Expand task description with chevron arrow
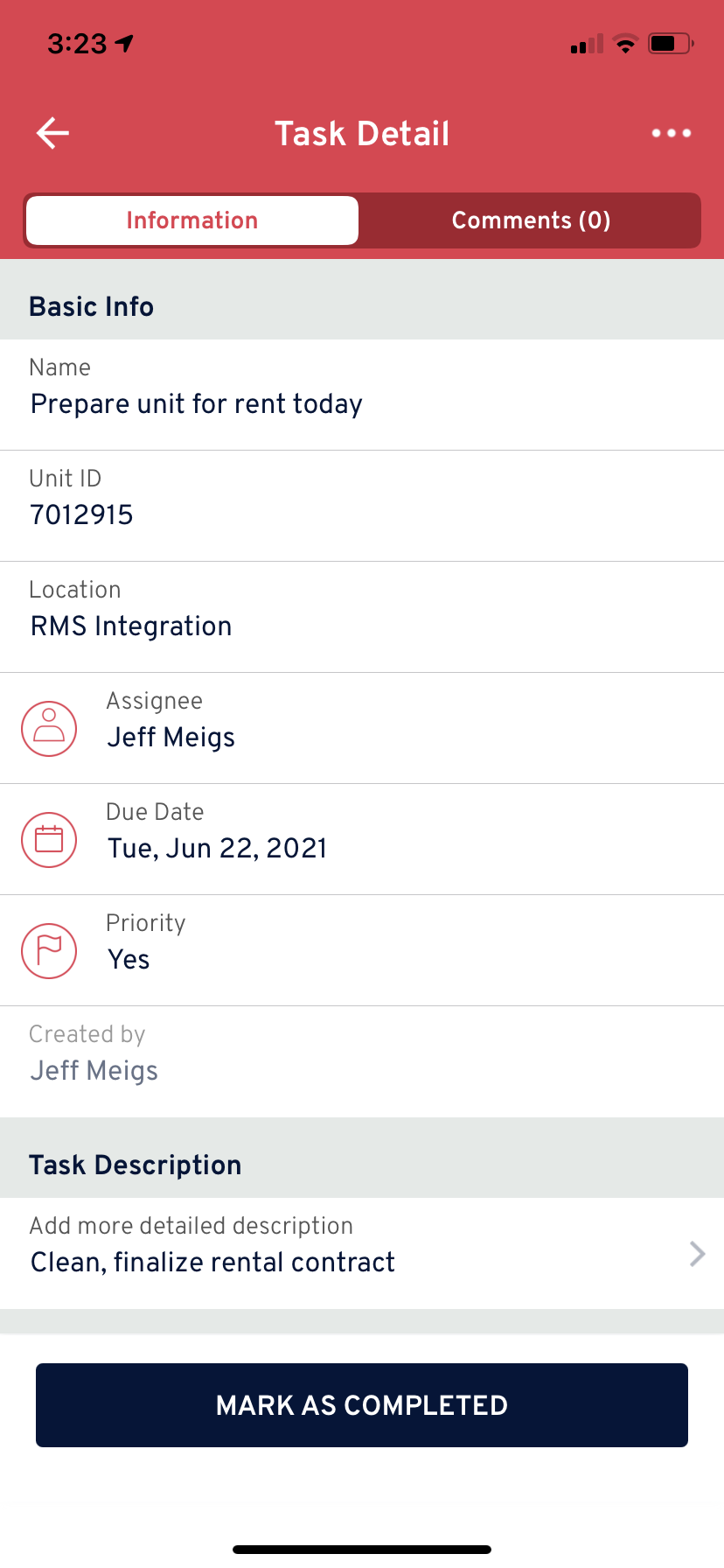724x1568 pixels. coord(697,1254)
